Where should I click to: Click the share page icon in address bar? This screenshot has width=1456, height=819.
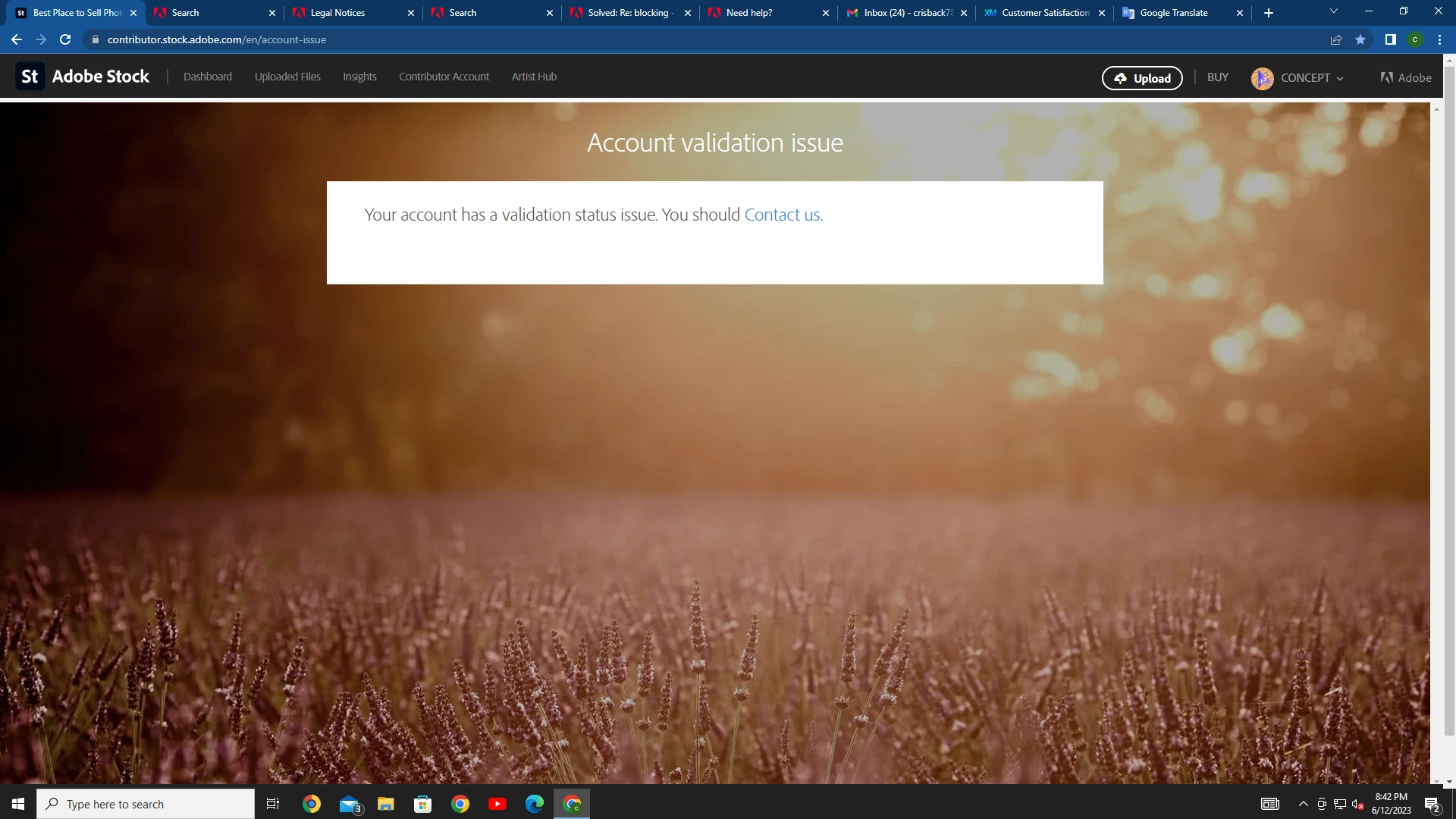tap(1336, 39)
